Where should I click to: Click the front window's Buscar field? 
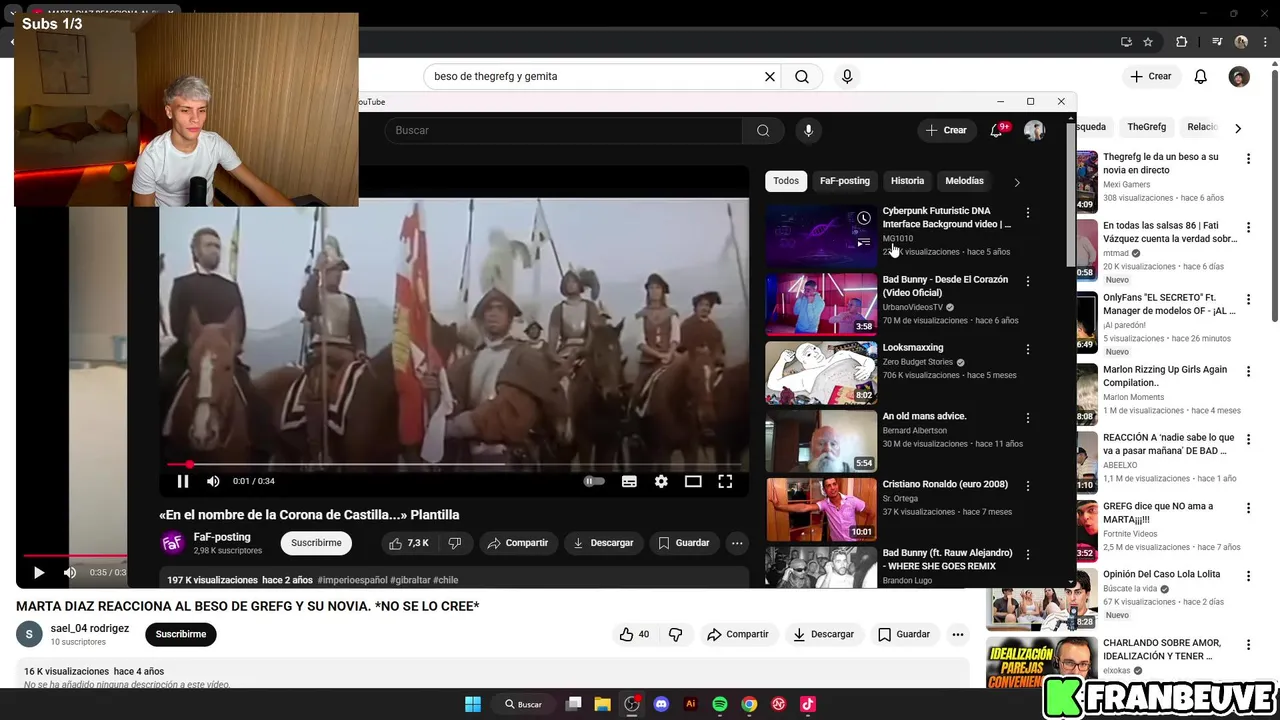pyautogui.click(x=563, y=130)
